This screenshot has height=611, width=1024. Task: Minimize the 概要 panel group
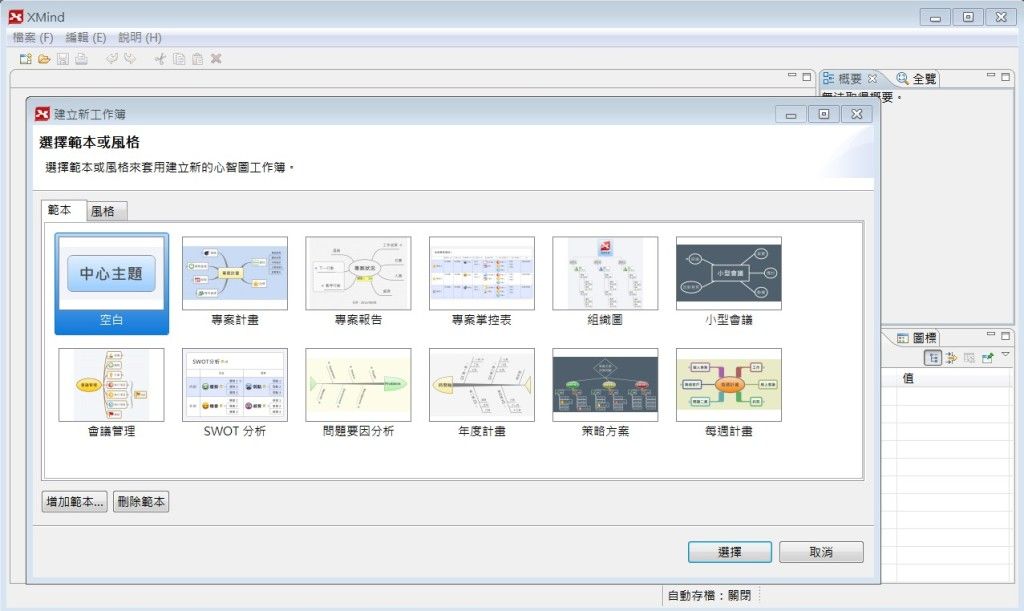click(991, 76)
